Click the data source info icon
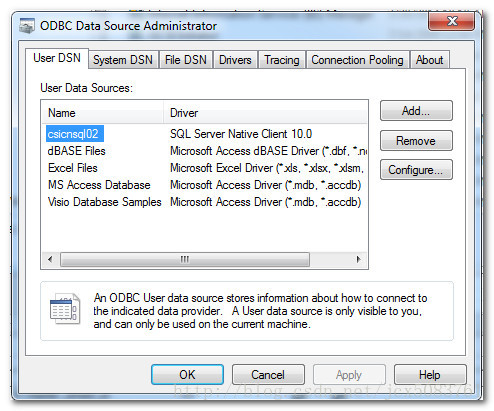Viewport: 494px width, 411px height. tap(65, 309)
